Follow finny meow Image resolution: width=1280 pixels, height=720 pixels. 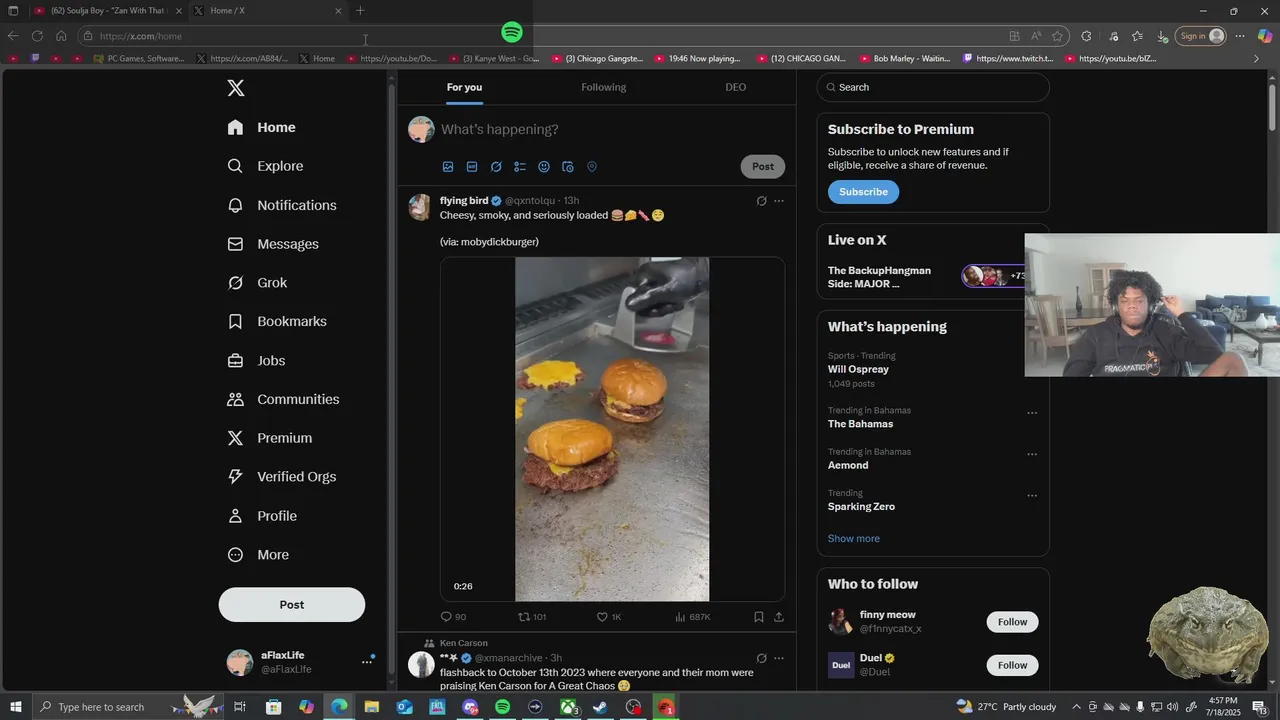(x=1012, y=622)
